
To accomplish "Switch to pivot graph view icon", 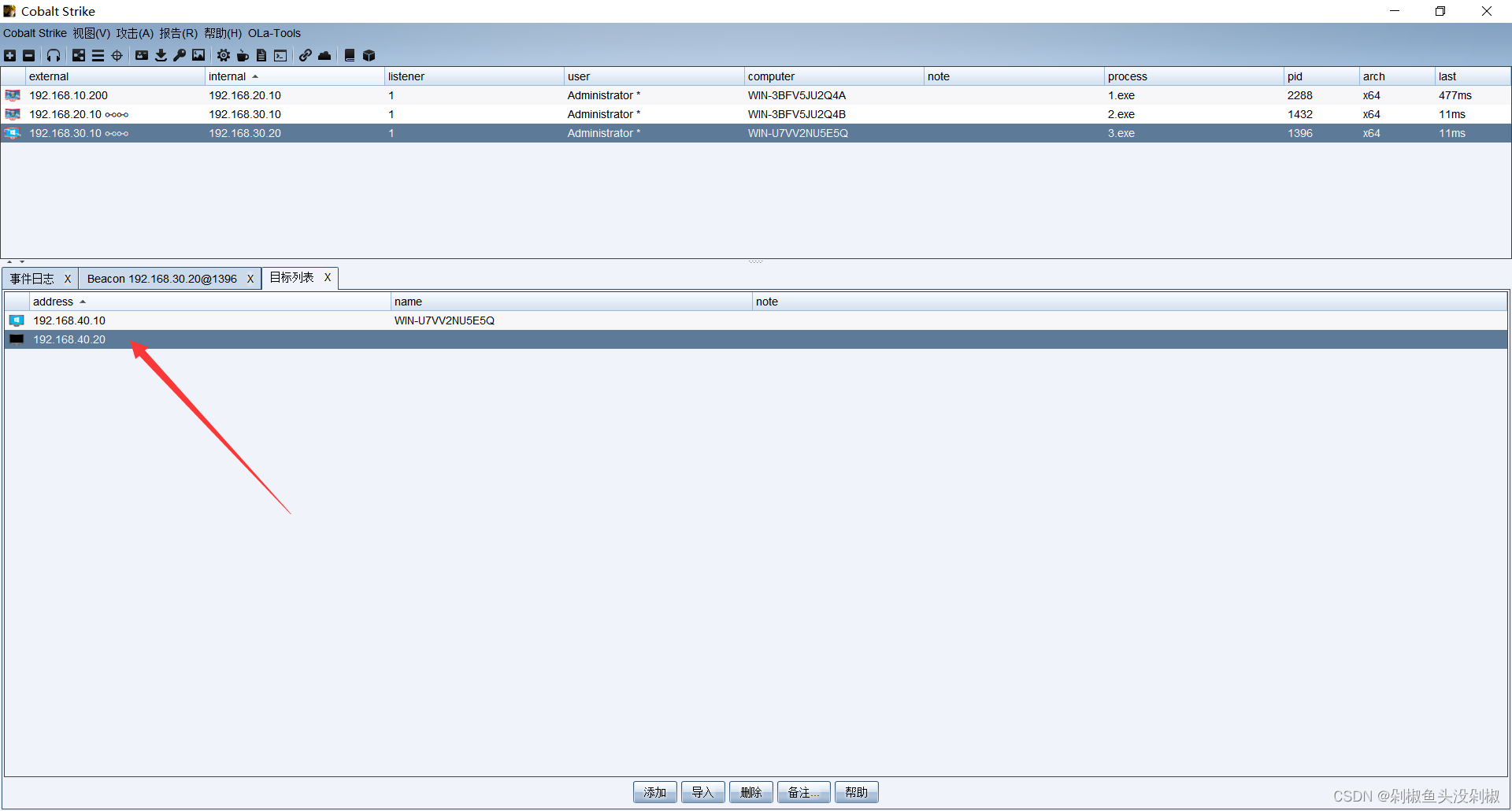I will pos(79,55).
